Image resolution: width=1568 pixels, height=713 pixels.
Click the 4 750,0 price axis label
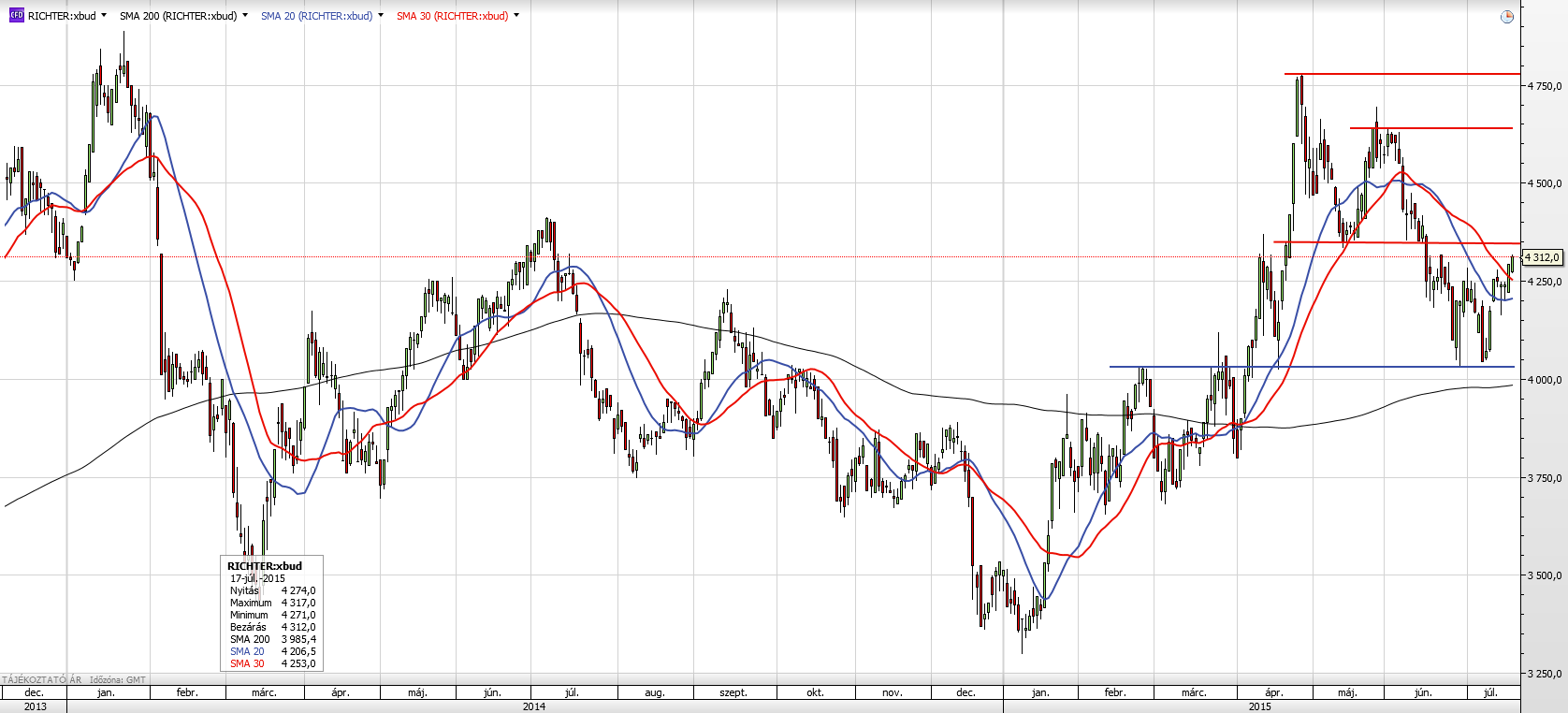click(1545, 86)
